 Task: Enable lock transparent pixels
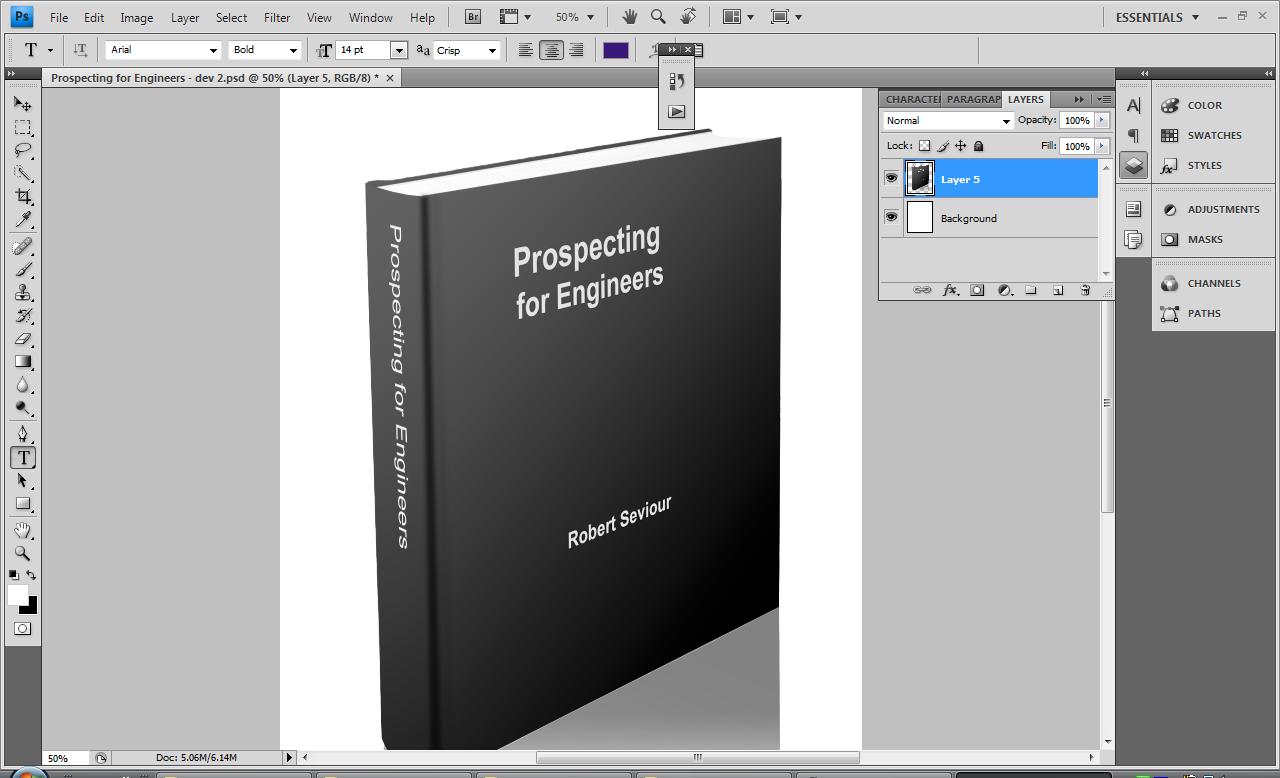click(923, 145)
